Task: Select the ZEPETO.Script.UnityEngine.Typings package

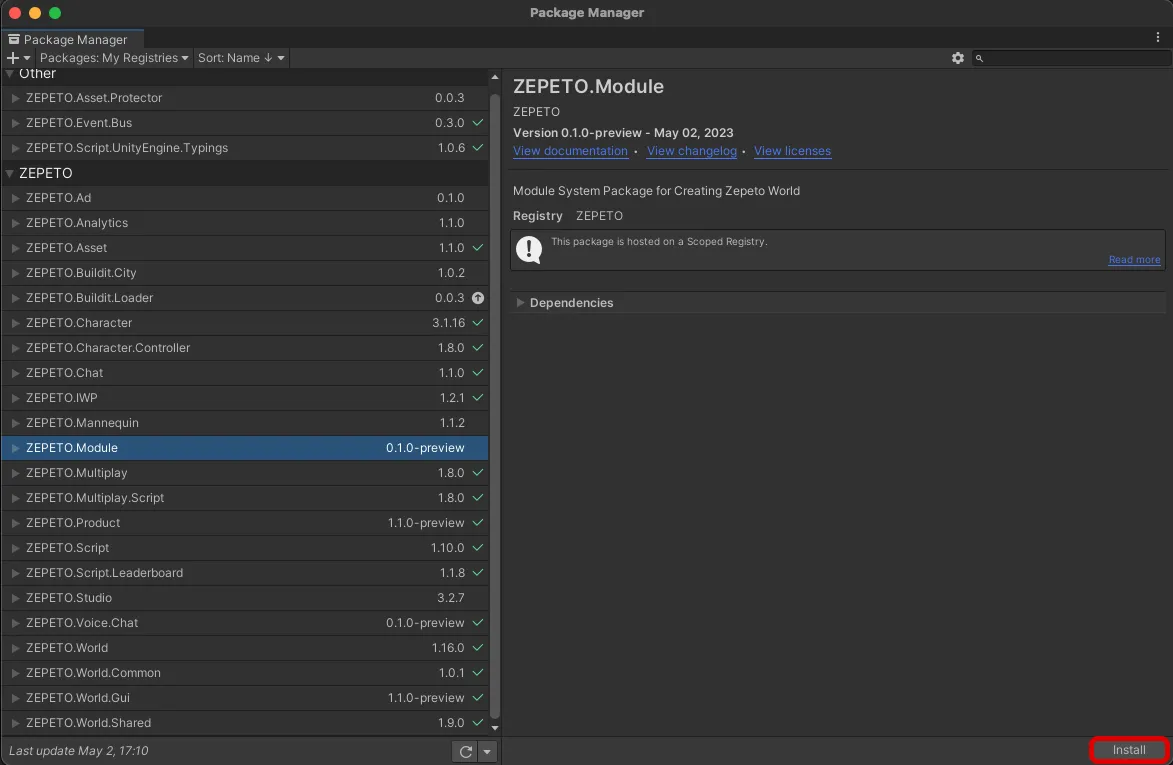Action: point(245,148)
